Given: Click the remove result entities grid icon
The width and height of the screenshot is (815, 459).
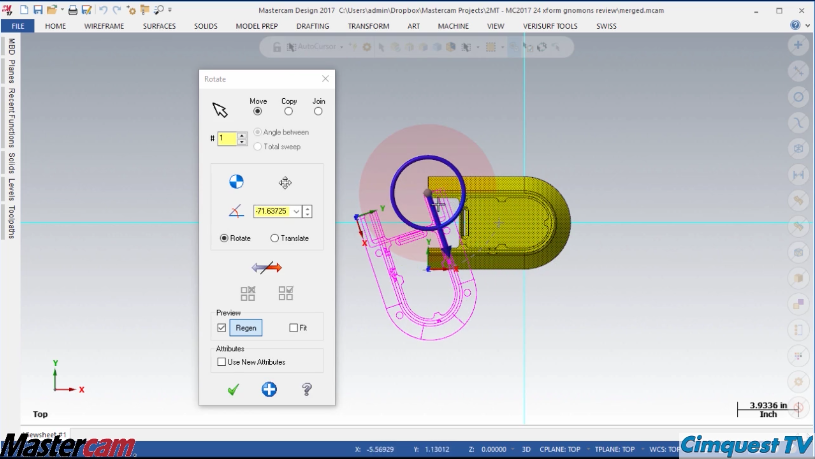Looking at the screenshot, I should [248, 293].
